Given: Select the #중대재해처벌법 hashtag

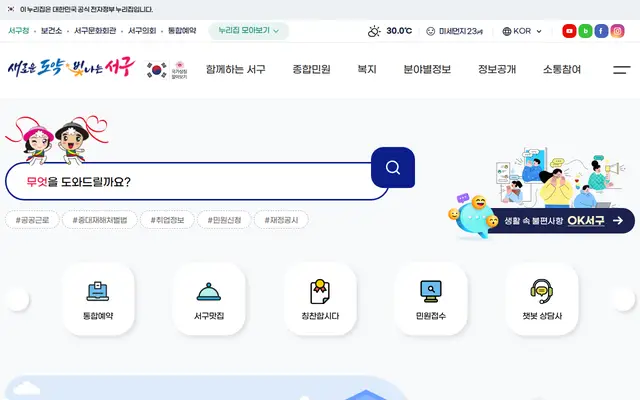Looking at the screenshot, I should (x=100, y=220).
